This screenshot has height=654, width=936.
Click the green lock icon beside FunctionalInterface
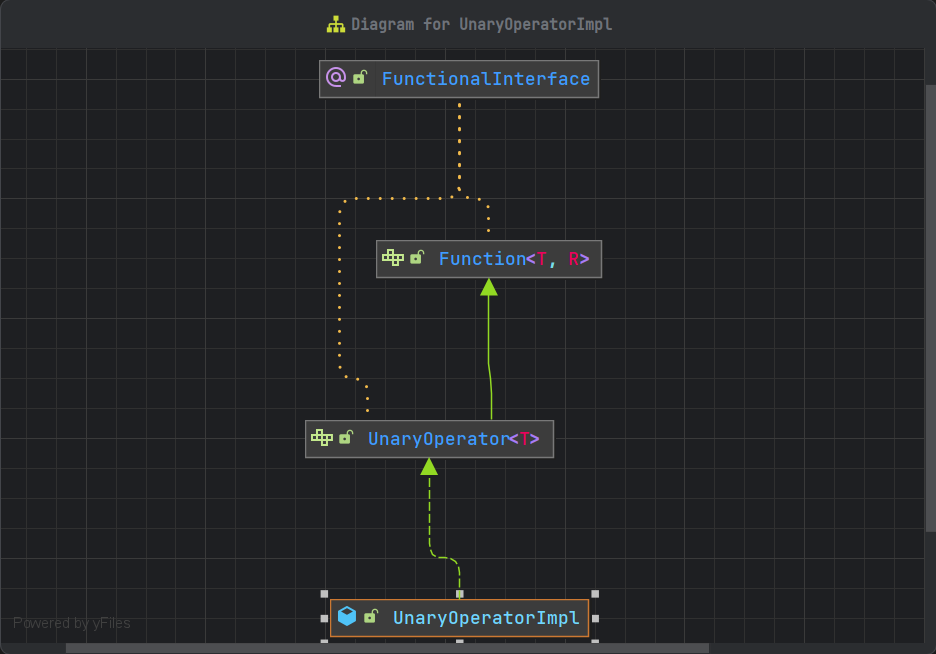click(360, 78)
